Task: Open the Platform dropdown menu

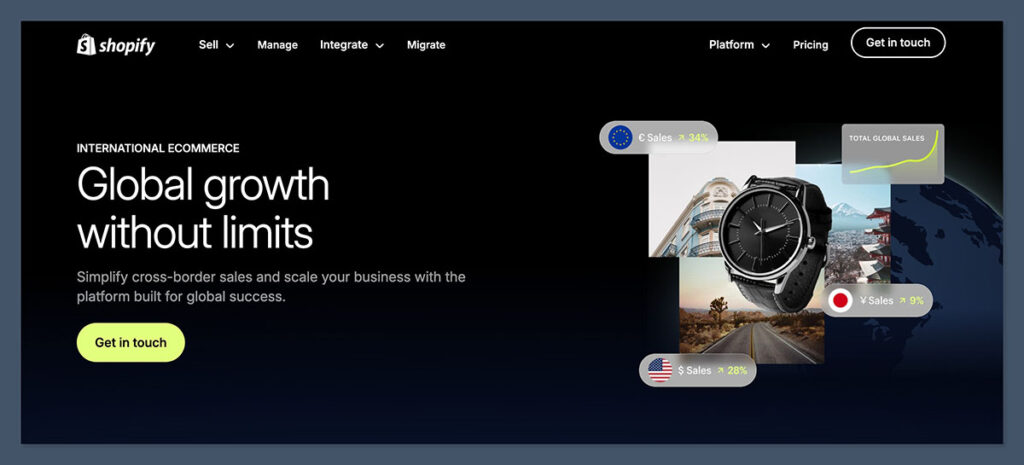Action: click(739, 45)
